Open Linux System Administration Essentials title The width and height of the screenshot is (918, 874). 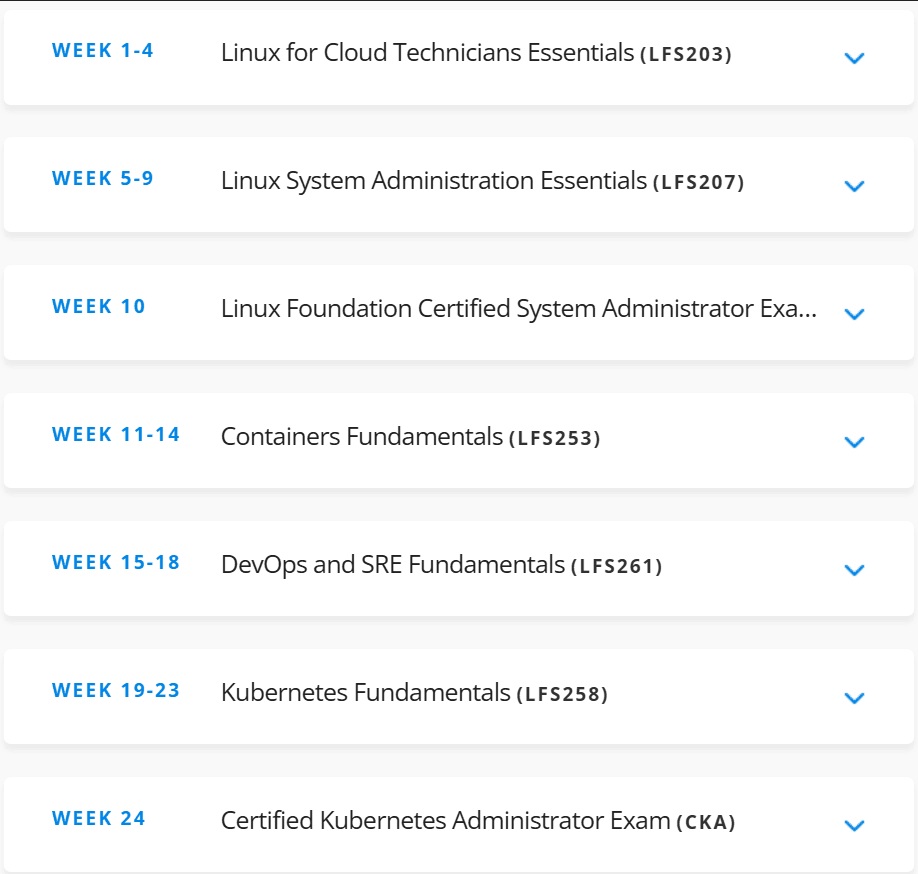[434, 181]
